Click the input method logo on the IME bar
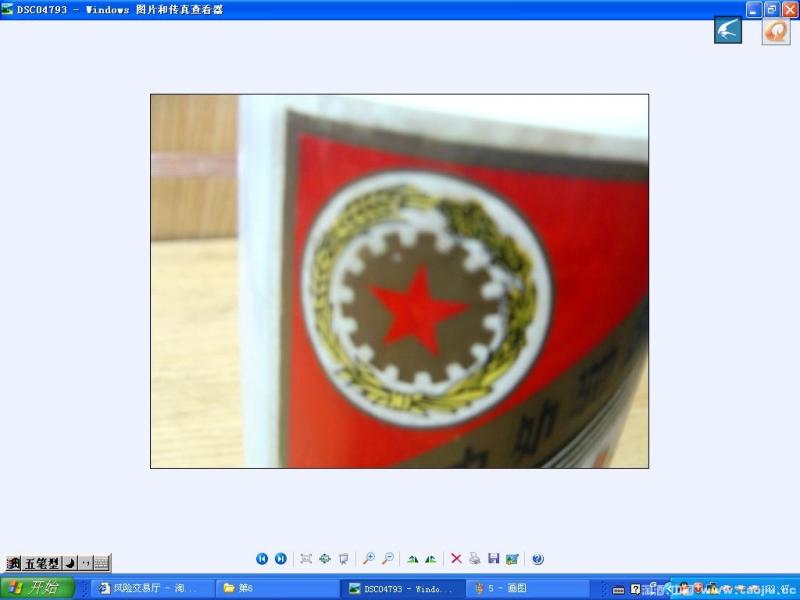This screenshot has height=600, width=800. point(14,564)
